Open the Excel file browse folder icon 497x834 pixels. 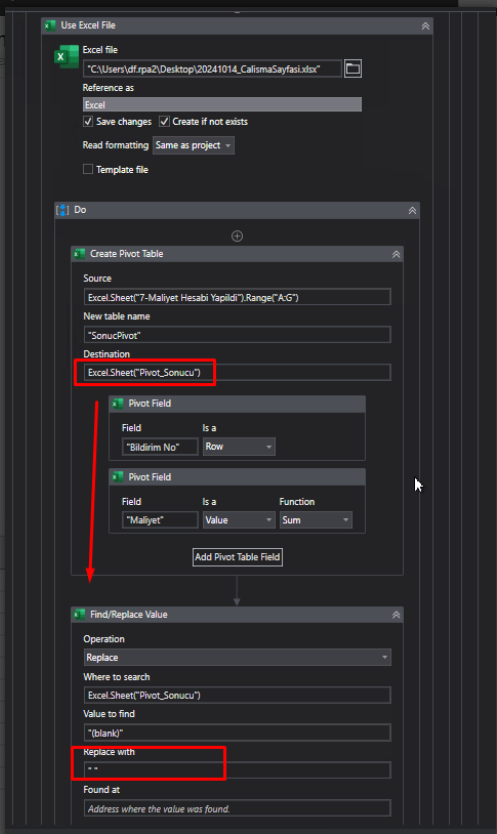(x=352, y=69)
